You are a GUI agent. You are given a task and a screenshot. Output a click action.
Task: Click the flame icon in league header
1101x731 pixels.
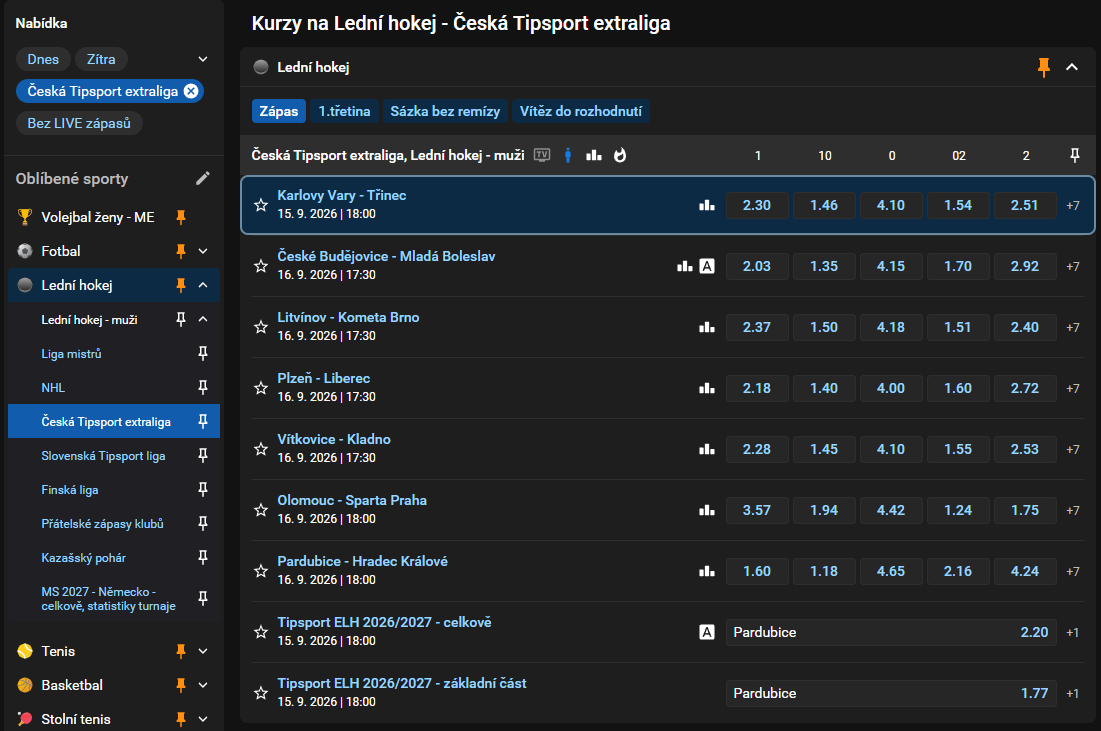[620, 155]
